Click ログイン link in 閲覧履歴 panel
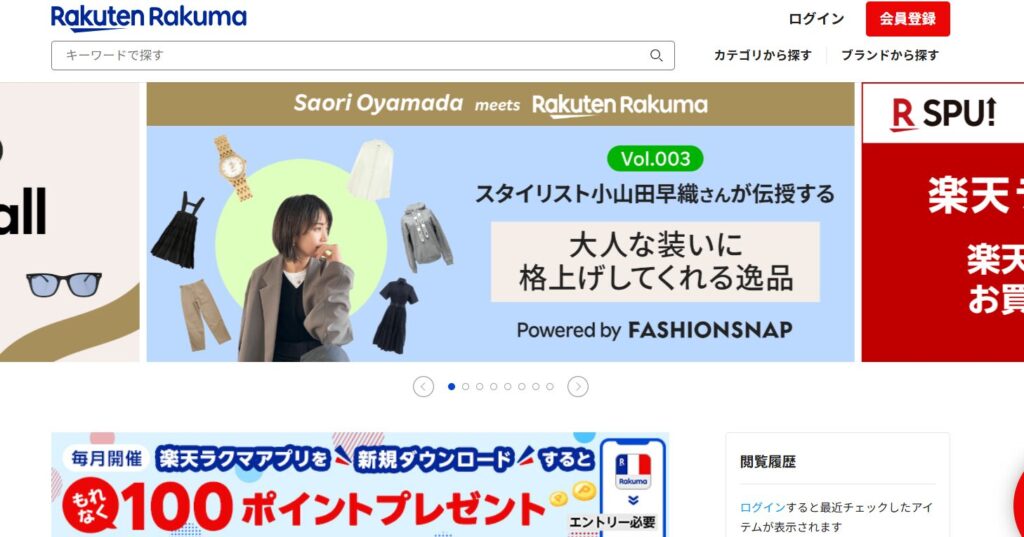This screenshot has width=1024, height=537. click(x=763, y=508)
